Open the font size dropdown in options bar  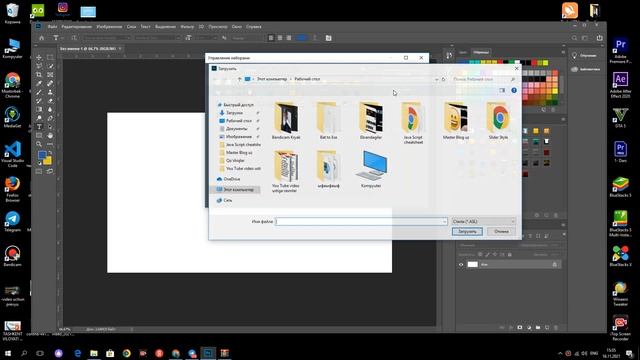pos(216,38)
